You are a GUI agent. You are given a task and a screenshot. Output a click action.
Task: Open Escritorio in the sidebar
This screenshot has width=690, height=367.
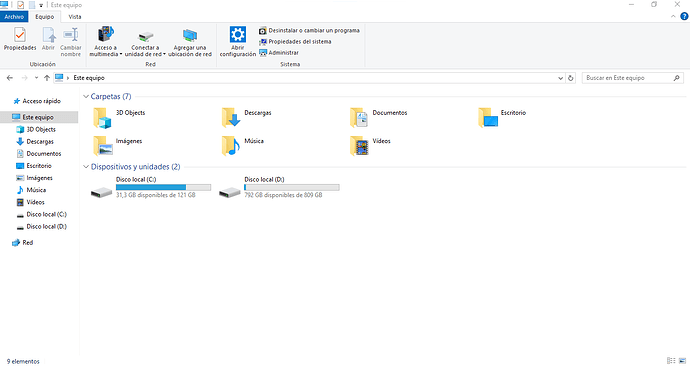pos(34,166)
